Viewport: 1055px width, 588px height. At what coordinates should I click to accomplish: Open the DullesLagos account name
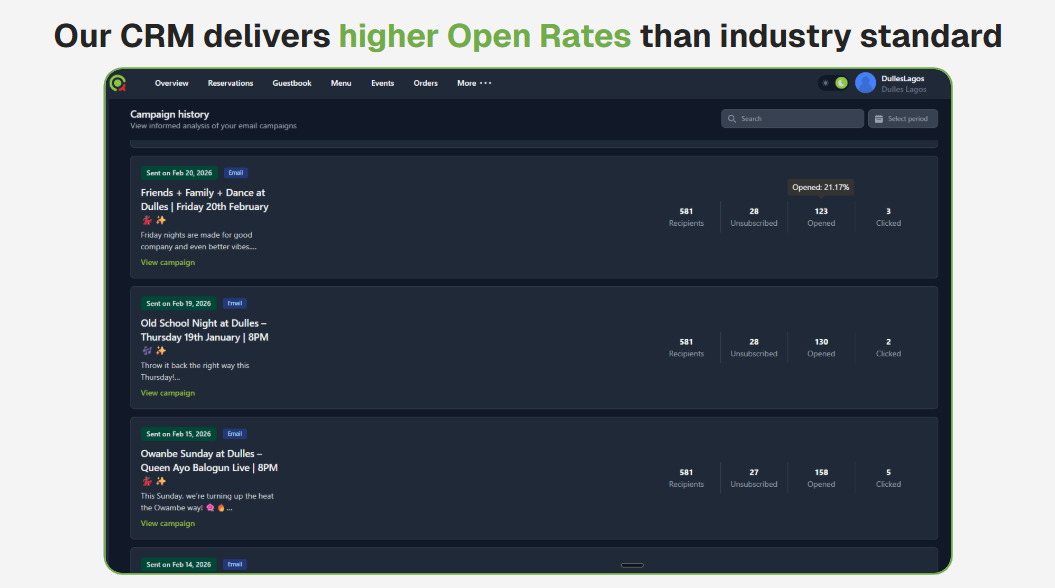point(903,79)
